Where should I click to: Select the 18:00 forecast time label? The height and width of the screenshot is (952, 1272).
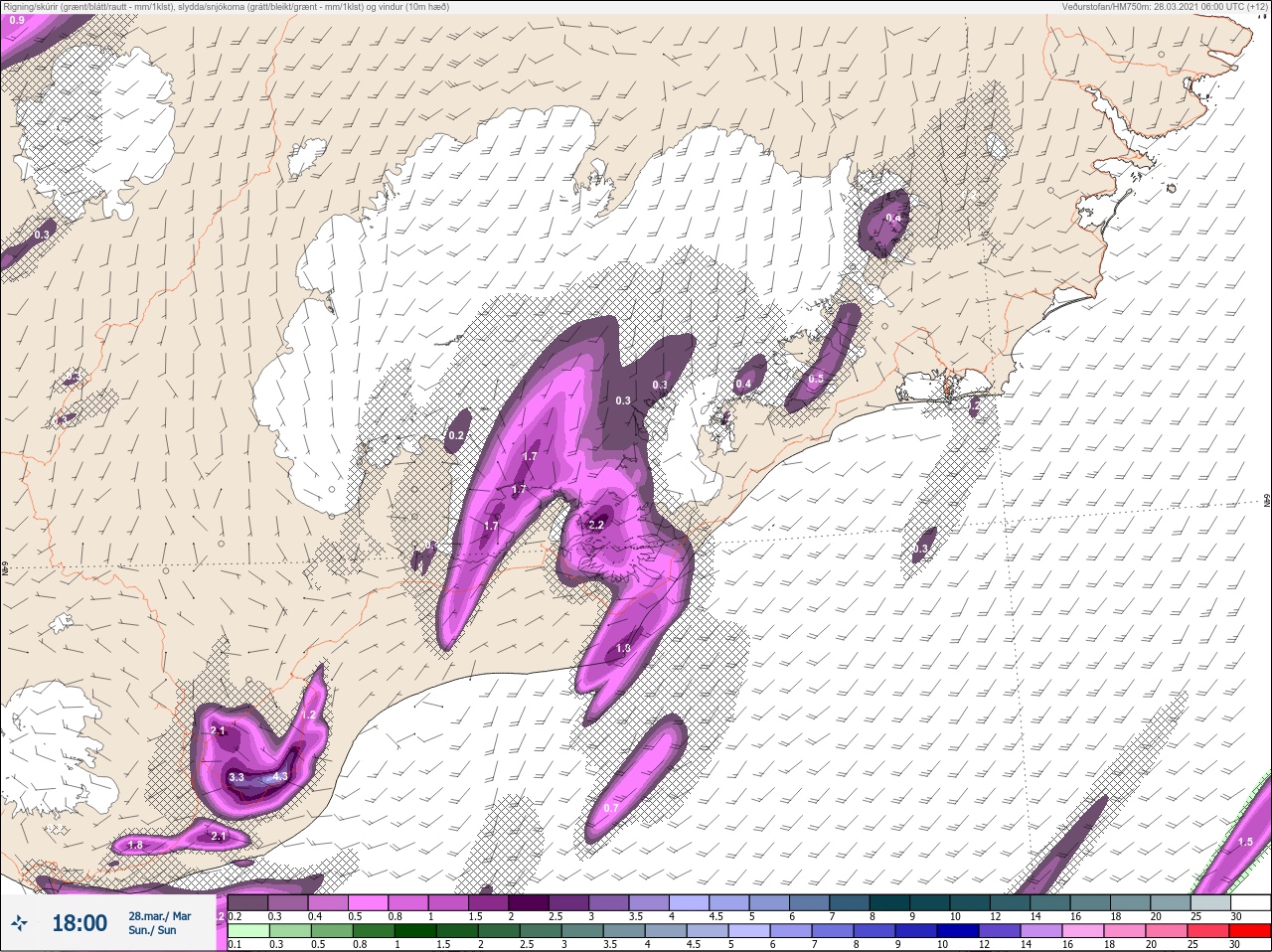pos(79,923)
